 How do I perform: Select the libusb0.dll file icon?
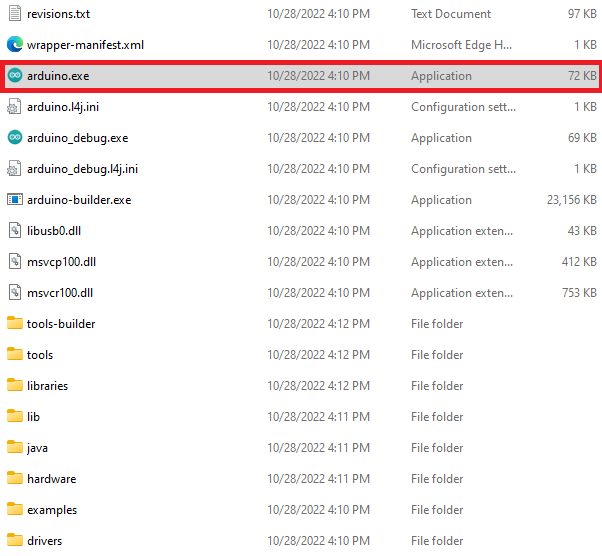pyautogui.click(x=15, y=231)
